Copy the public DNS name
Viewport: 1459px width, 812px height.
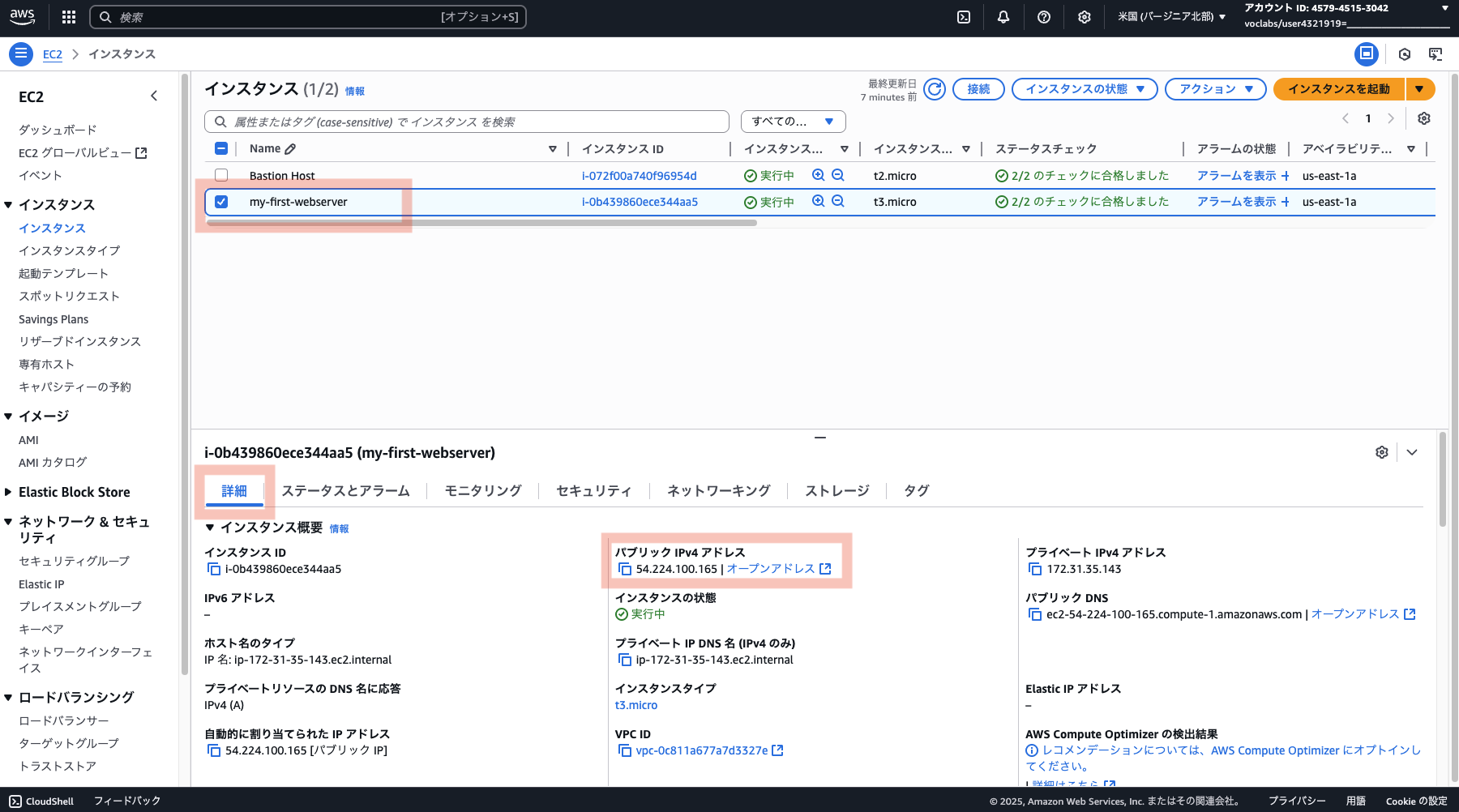1035,615
